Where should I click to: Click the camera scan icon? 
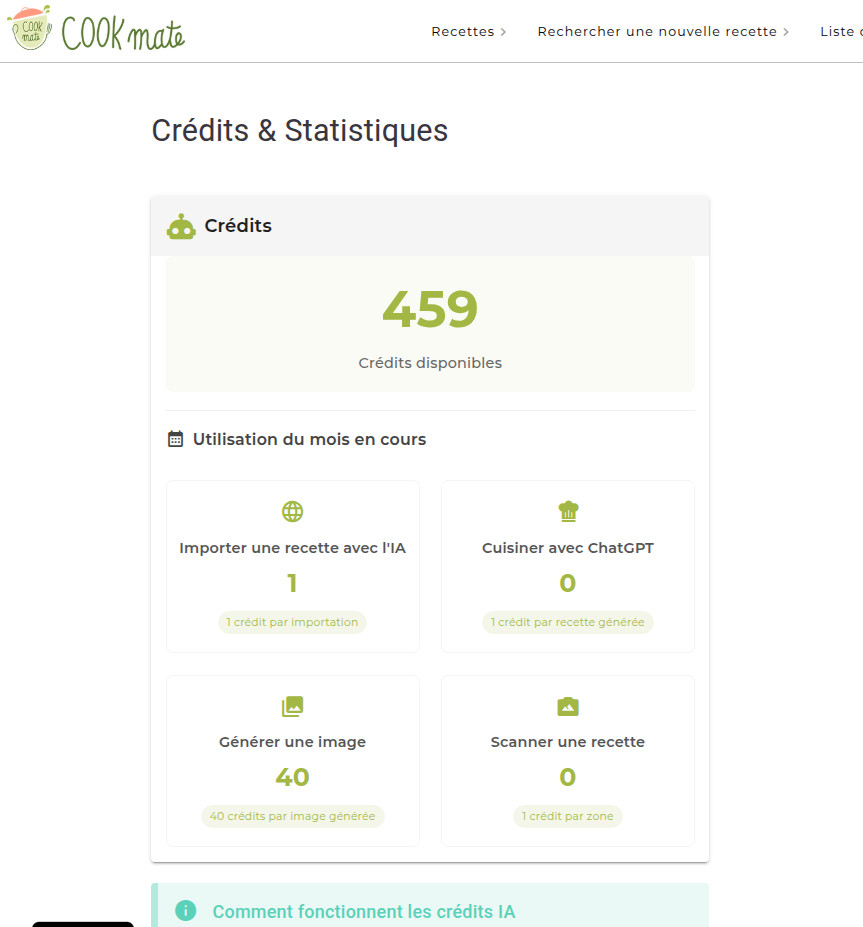click(x=568, y=707)
